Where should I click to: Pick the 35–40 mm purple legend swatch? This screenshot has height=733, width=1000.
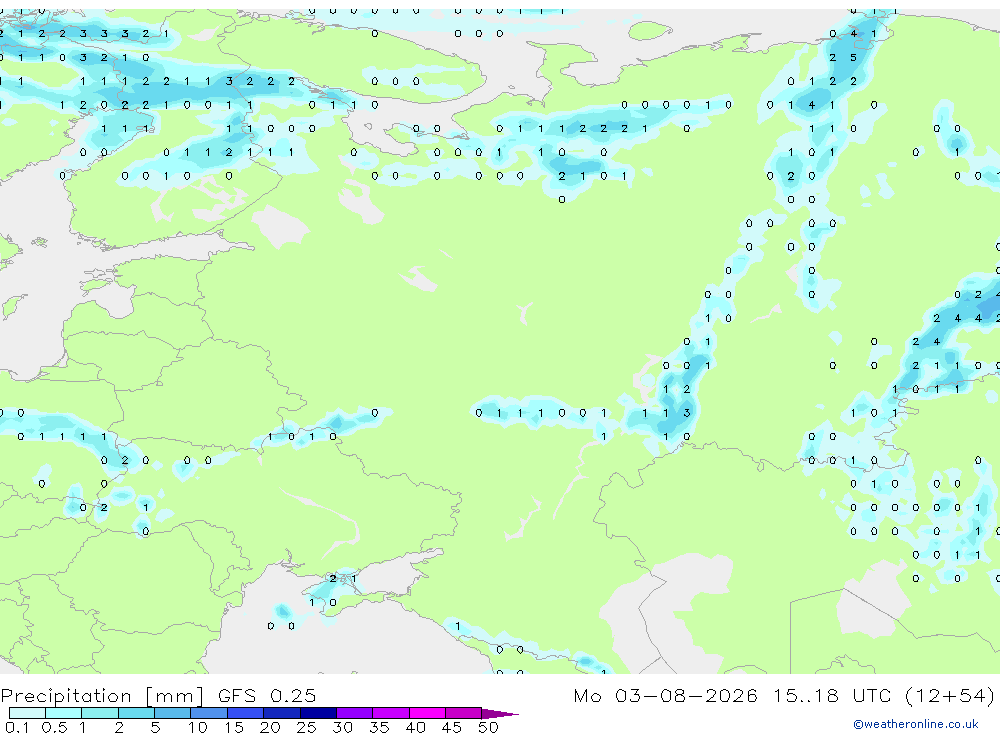click(391, 713)
